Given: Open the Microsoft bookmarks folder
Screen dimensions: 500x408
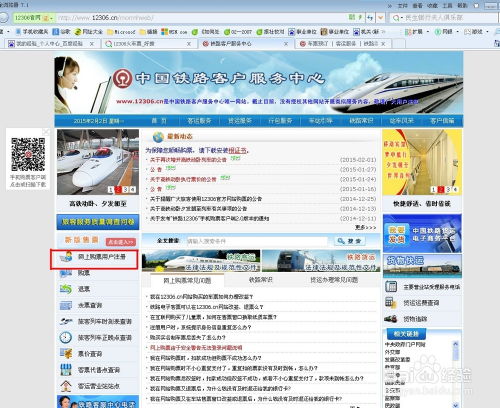Looking at the screenshot, I should (121, 32).
